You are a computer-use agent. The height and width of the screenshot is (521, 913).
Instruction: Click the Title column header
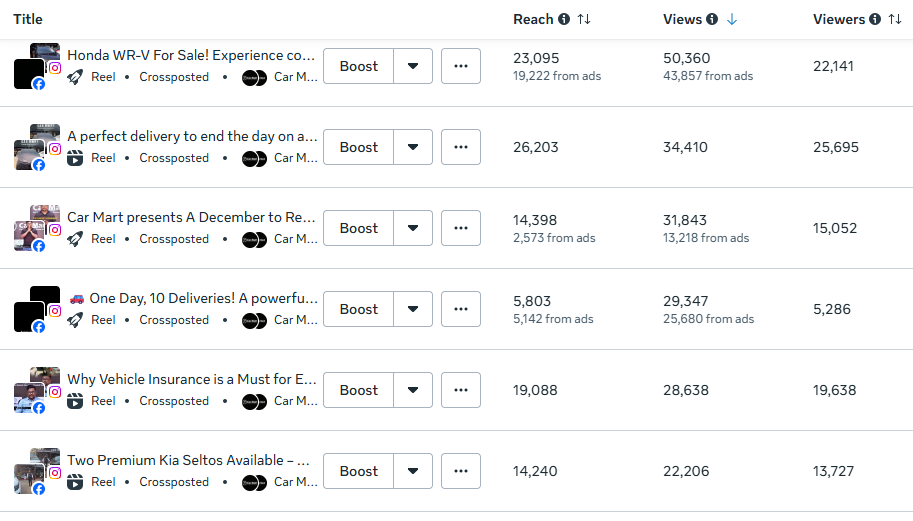(x=28, y=19)
